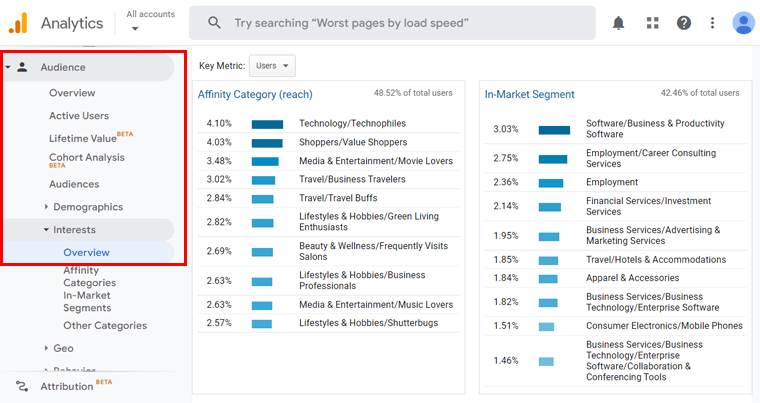Open the Help question mark icon
This screenshot has width=760, height=403.
pyautogui.click(x=683, y=23)
